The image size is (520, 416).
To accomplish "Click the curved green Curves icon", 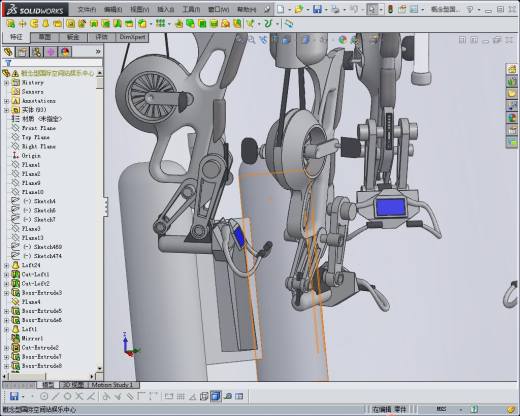I will (268, 24).
